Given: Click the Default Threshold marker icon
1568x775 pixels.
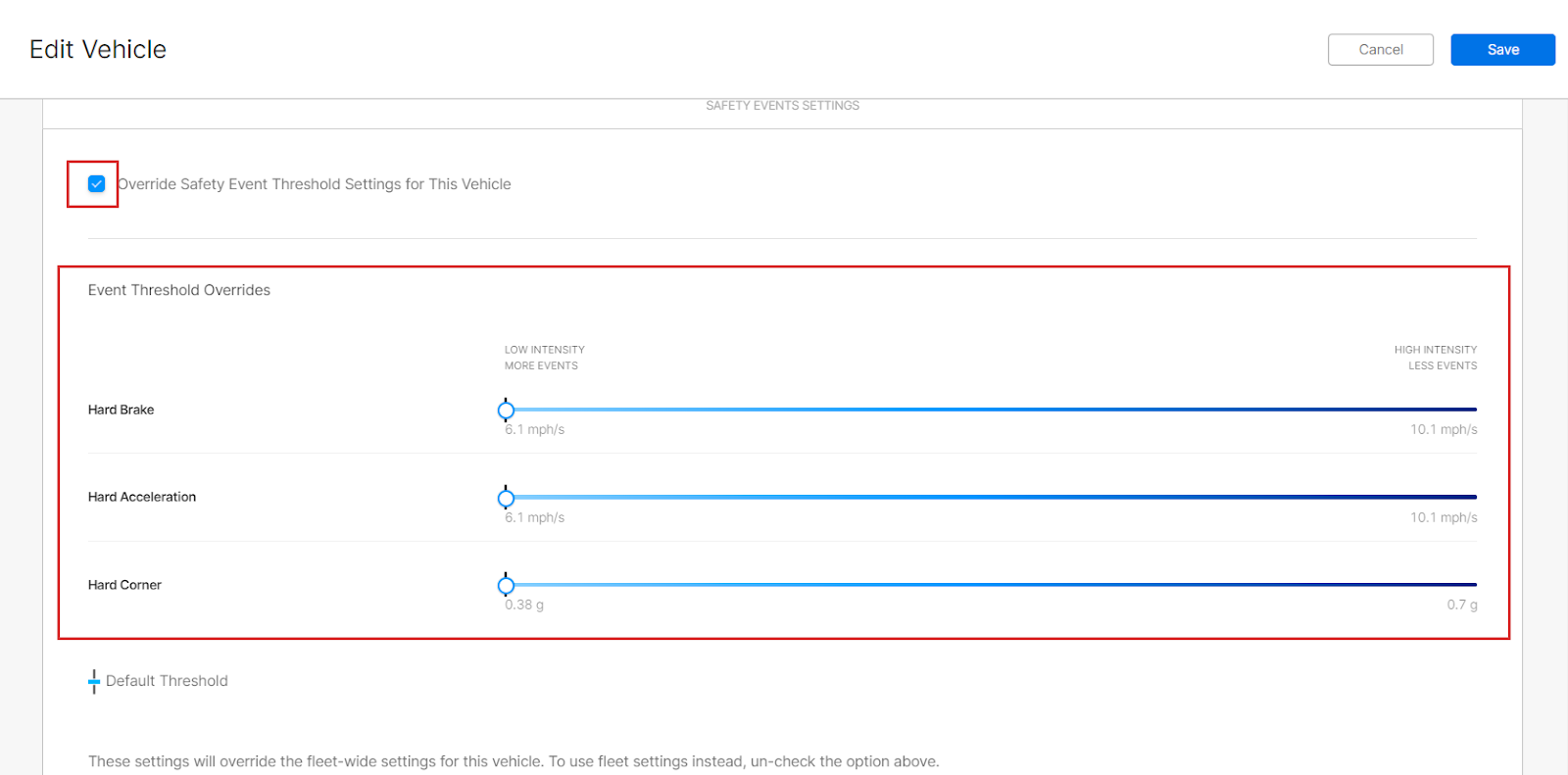Looking at the screenshot, I should pyautogui.click(x=94, y=681).
